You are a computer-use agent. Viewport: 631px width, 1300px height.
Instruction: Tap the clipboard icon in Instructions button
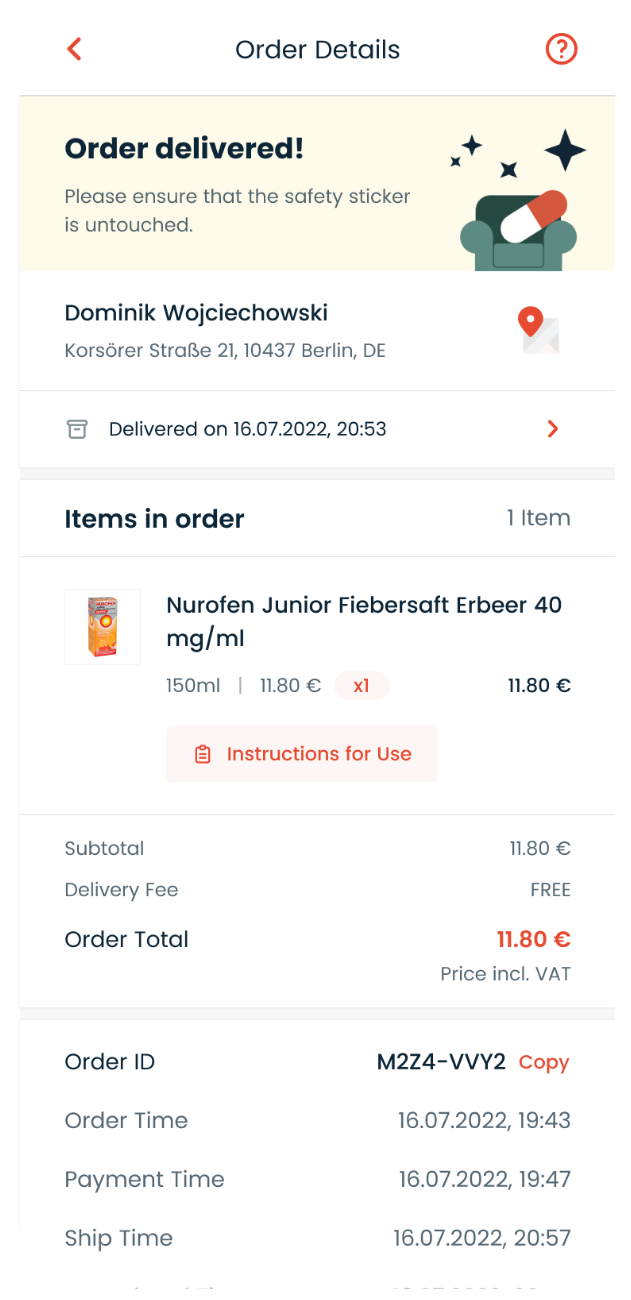pos(203,754)
